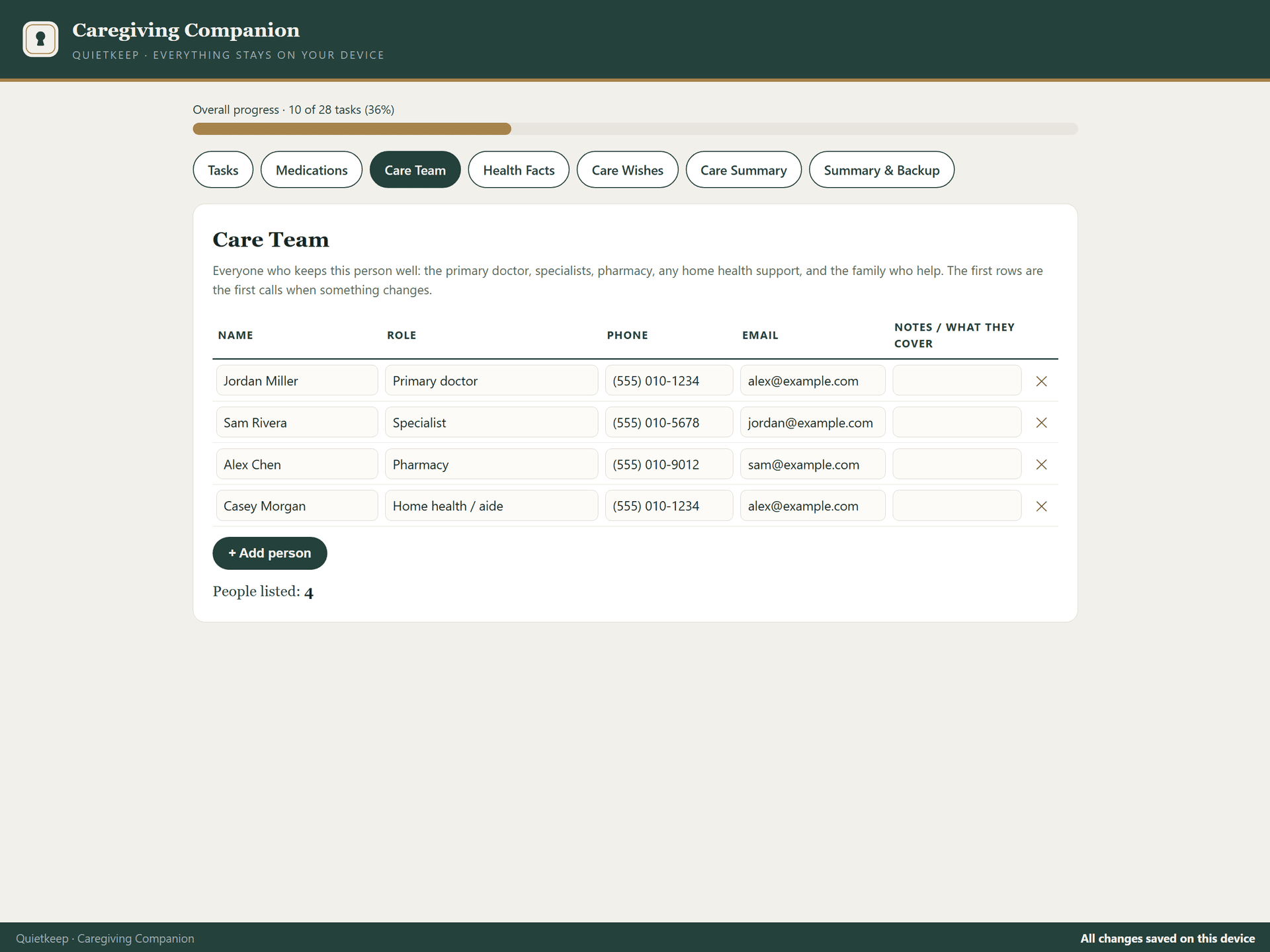This screenshot has width=1270, height=952.
Task: Click the overall progress bar
Action: pyautogui.click(x=635, y=129)
